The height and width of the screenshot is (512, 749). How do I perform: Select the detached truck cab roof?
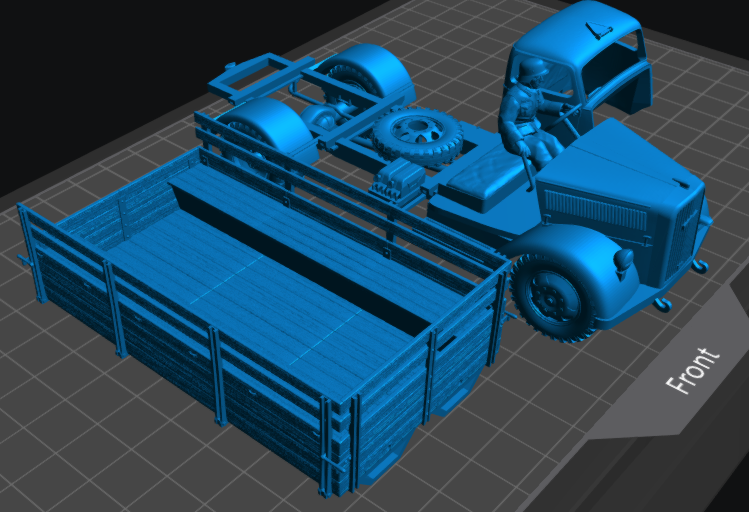pos(580,57)
